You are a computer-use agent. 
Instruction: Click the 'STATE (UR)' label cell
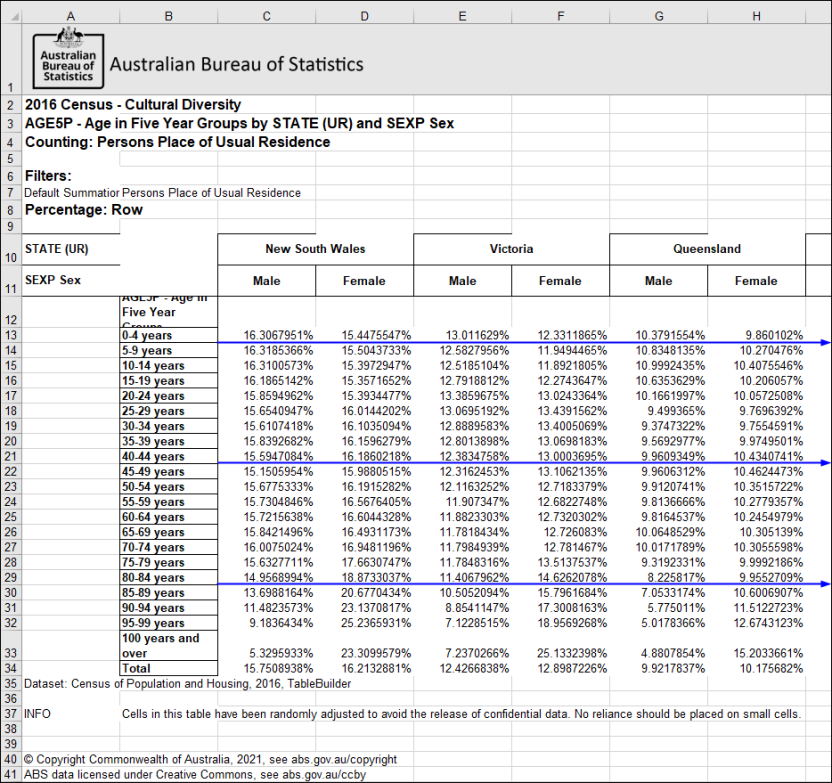click(x=71, y=249)
